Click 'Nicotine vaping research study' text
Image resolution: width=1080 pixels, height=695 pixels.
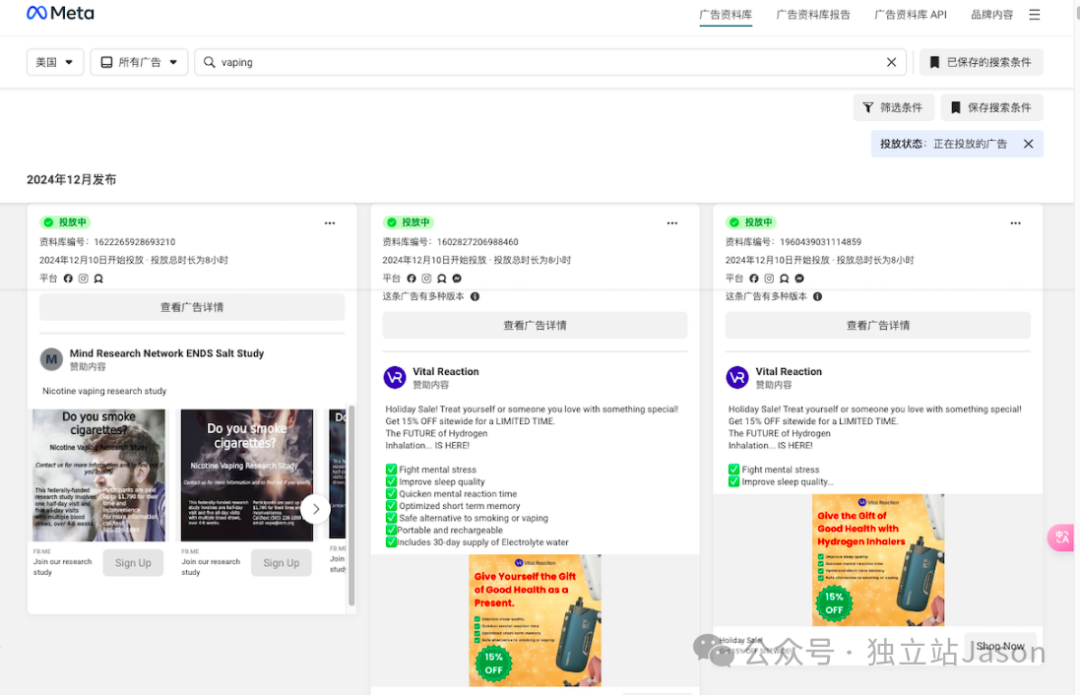pos(104,391)
